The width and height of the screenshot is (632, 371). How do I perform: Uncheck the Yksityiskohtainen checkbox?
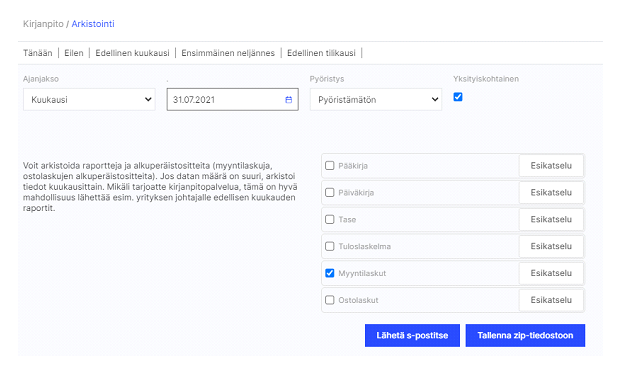coord(458,97)
